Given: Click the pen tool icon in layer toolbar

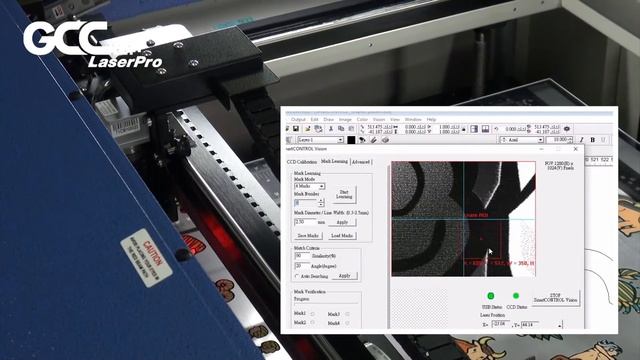Looking at the screenshot, I should point(373,140).
